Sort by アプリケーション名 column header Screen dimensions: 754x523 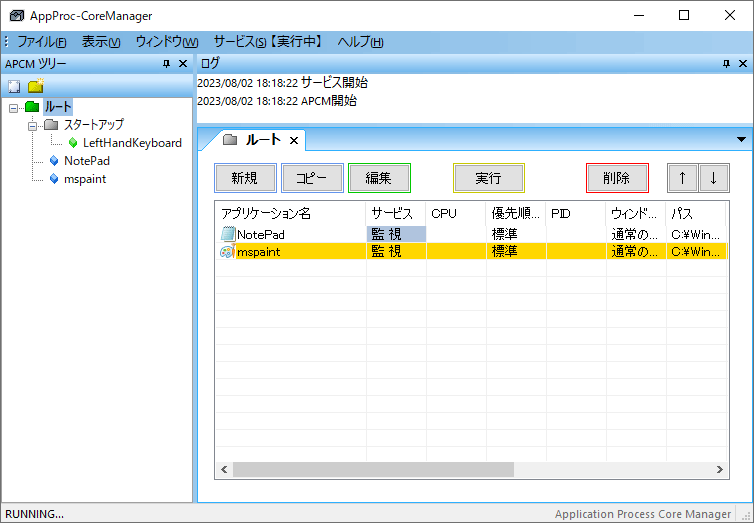[x=290, y=213]
